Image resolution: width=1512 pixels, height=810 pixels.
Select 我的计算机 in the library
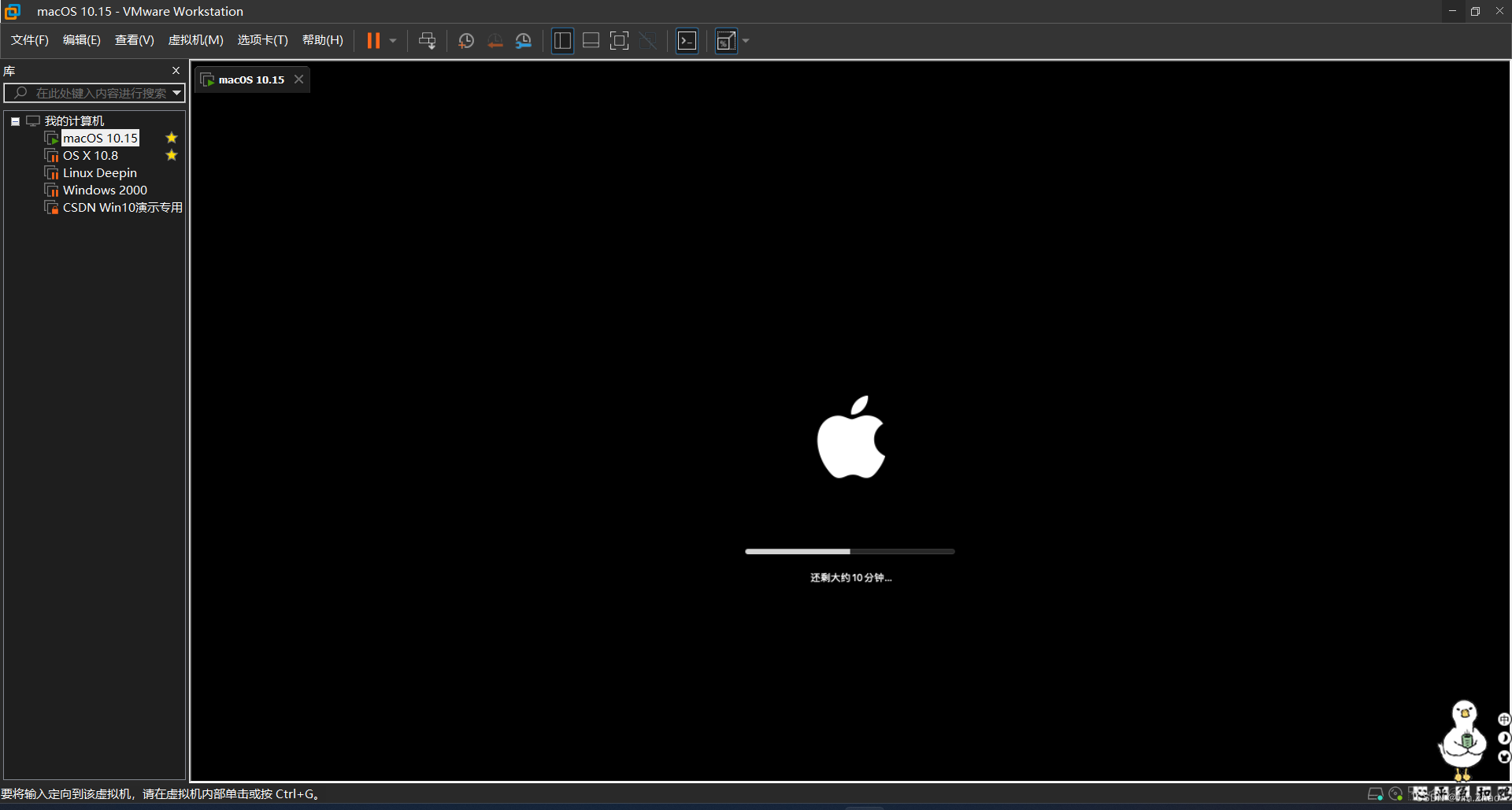pyautogui.click(x=74, y=121)
